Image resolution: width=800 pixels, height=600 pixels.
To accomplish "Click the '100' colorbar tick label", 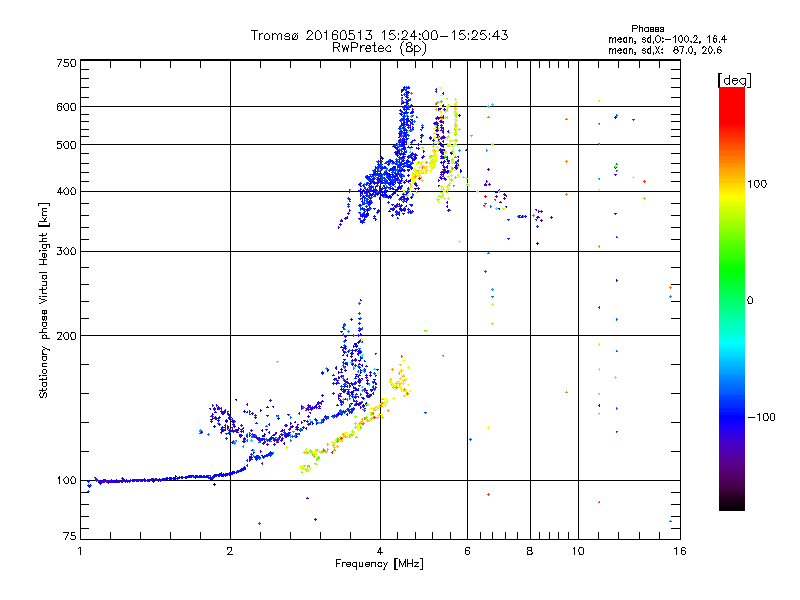I will 757,184.
